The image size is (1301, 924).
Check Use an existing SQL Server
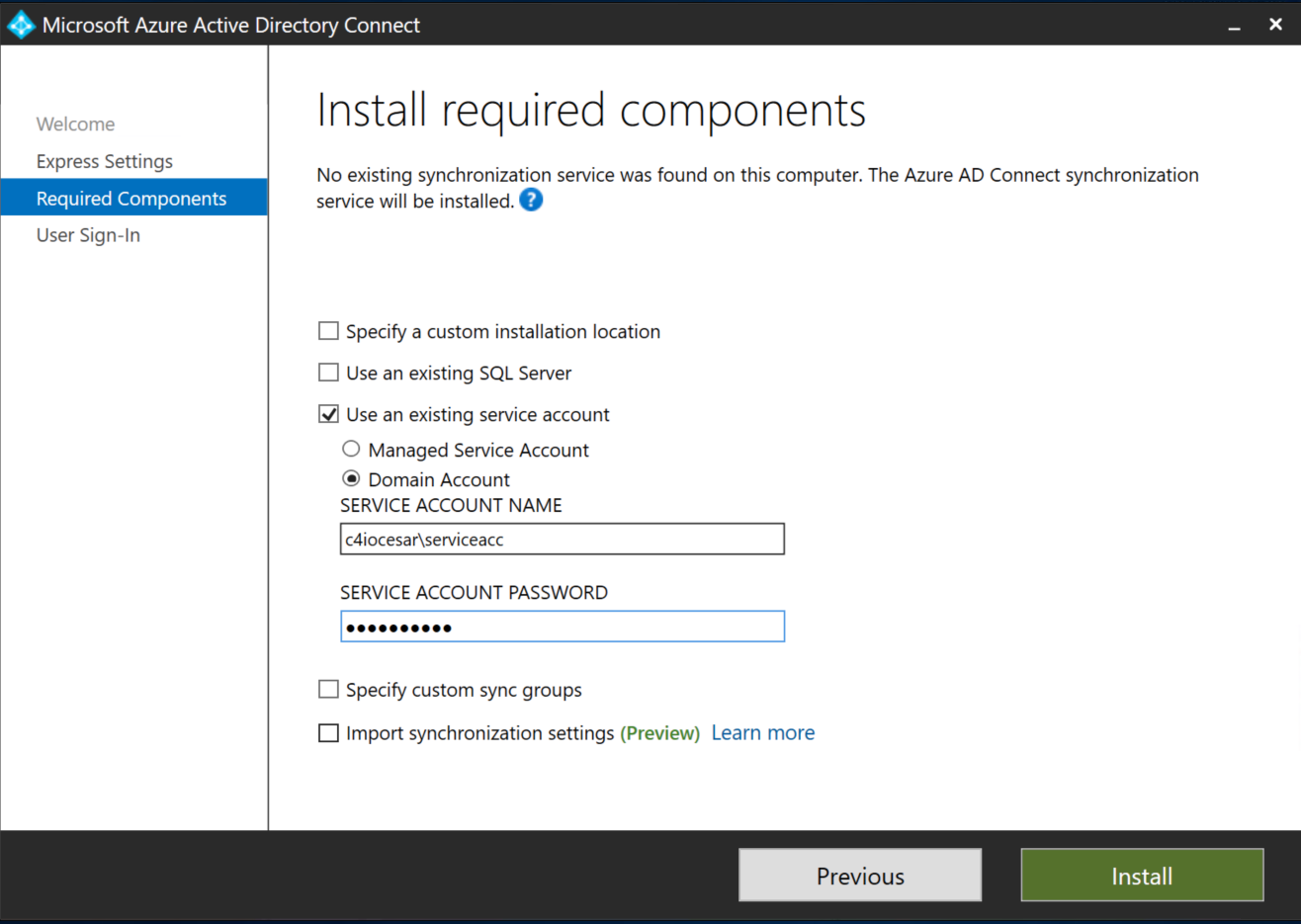click(x=328, y=373)
